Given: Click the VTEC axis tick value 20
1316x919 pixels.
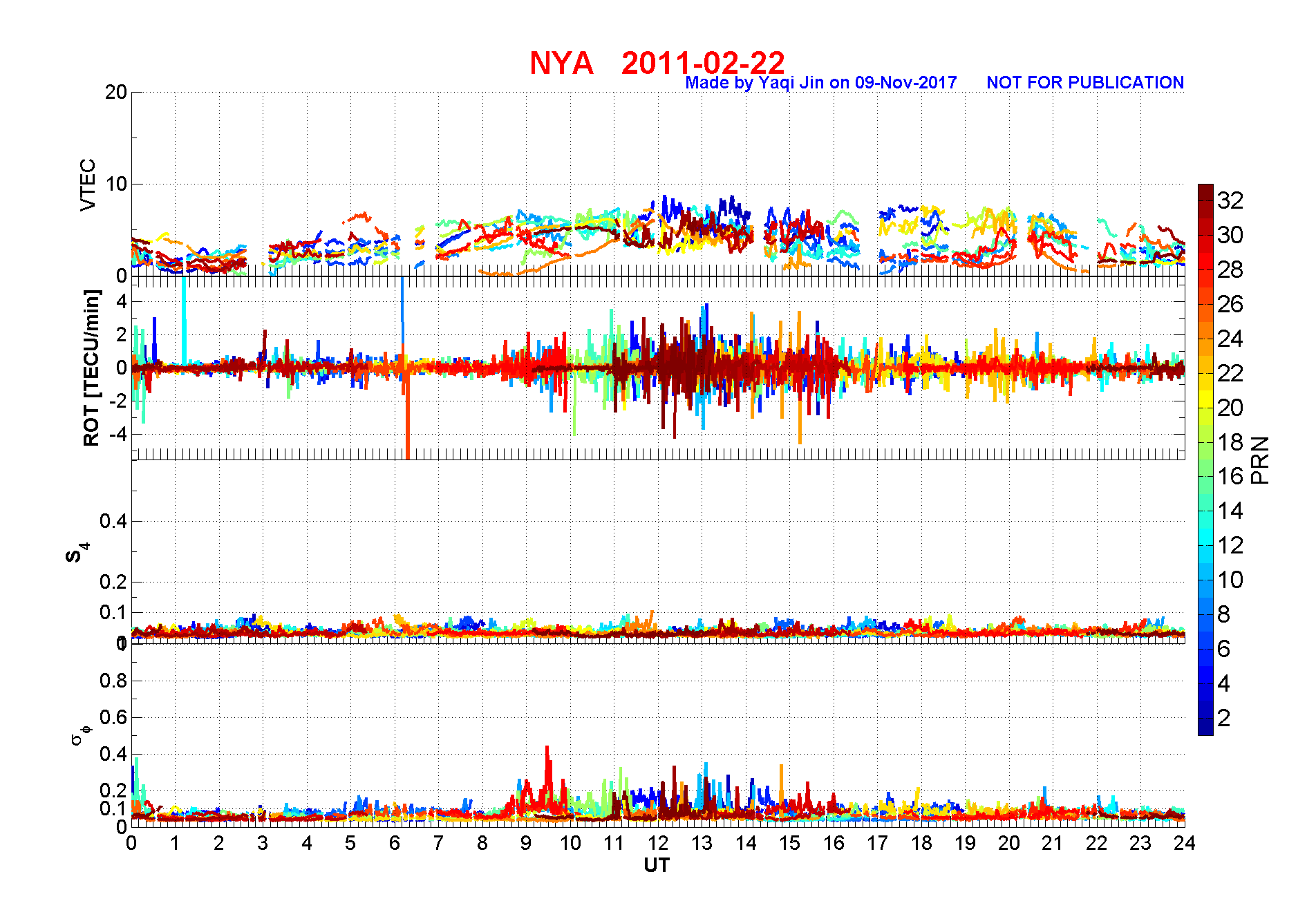Looking at the screenshot, I should click(x=116, y=92).
